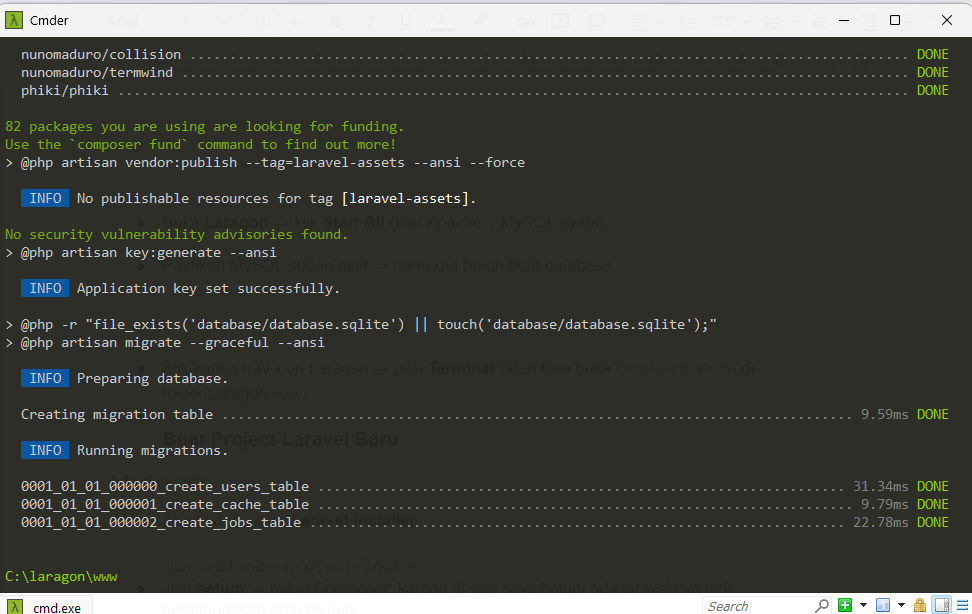
Task: Click the magnifier icon in search box
Action: pos(821,605)
